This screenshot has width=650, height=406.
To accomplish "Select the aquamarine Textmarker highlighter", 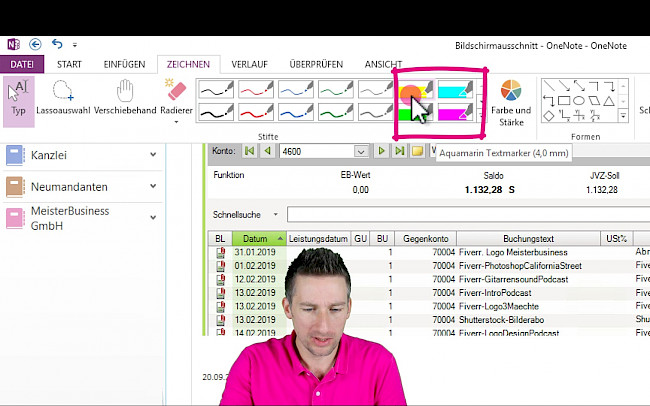I will click(455, 90).
